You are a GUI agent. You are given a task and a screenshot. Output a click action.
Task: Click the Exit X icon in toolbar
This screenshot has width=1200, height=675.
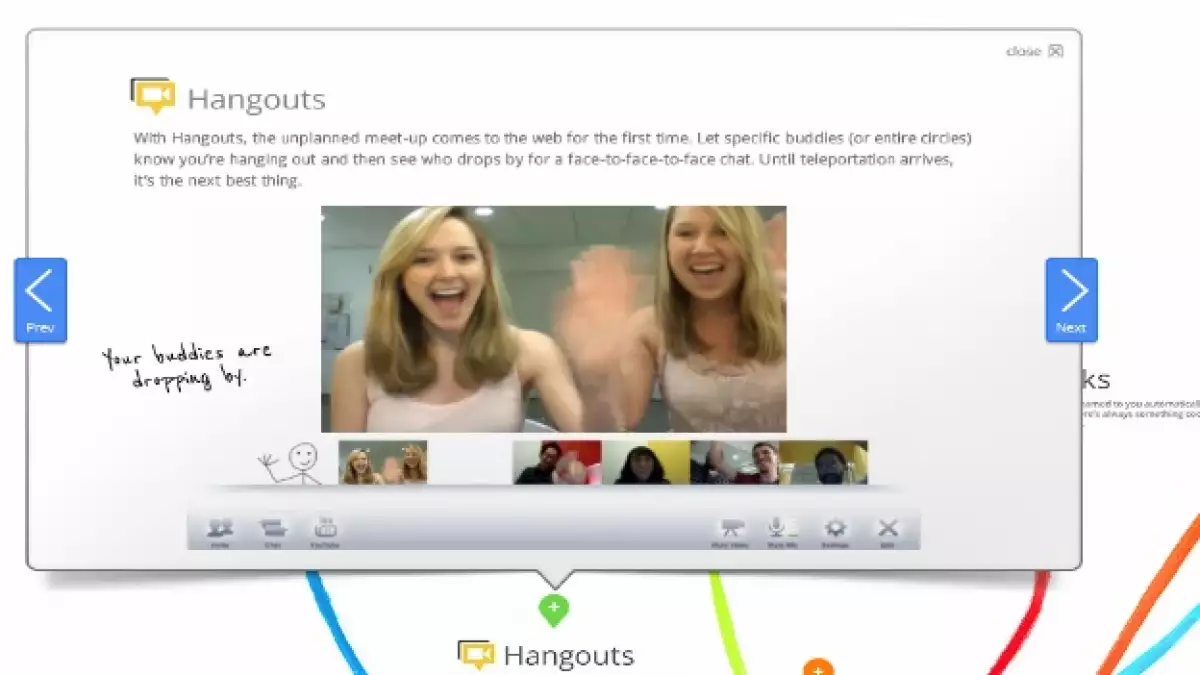point(887,529)
